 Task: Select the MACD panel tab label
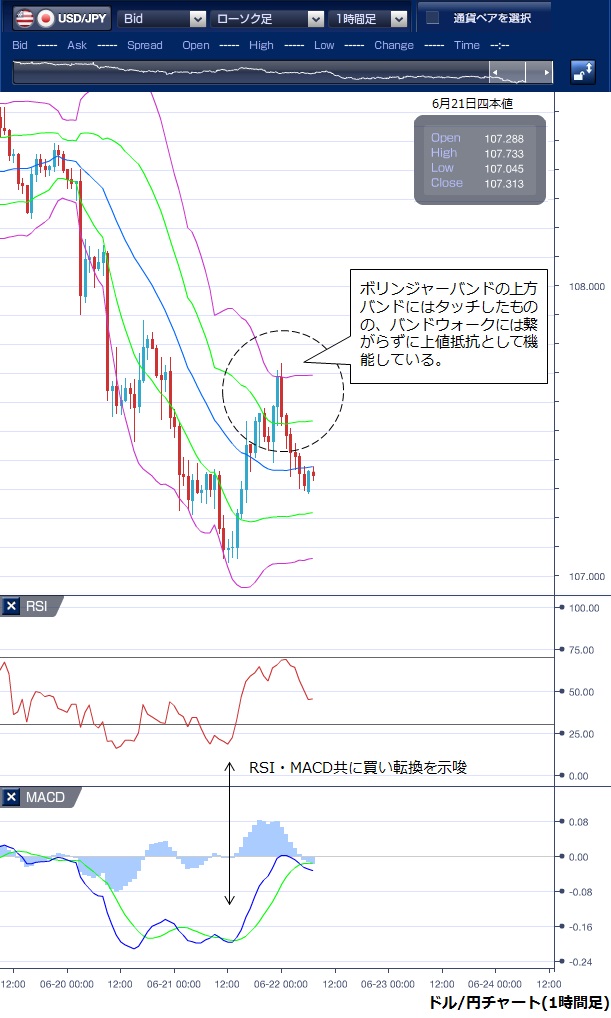pos(44,797)
